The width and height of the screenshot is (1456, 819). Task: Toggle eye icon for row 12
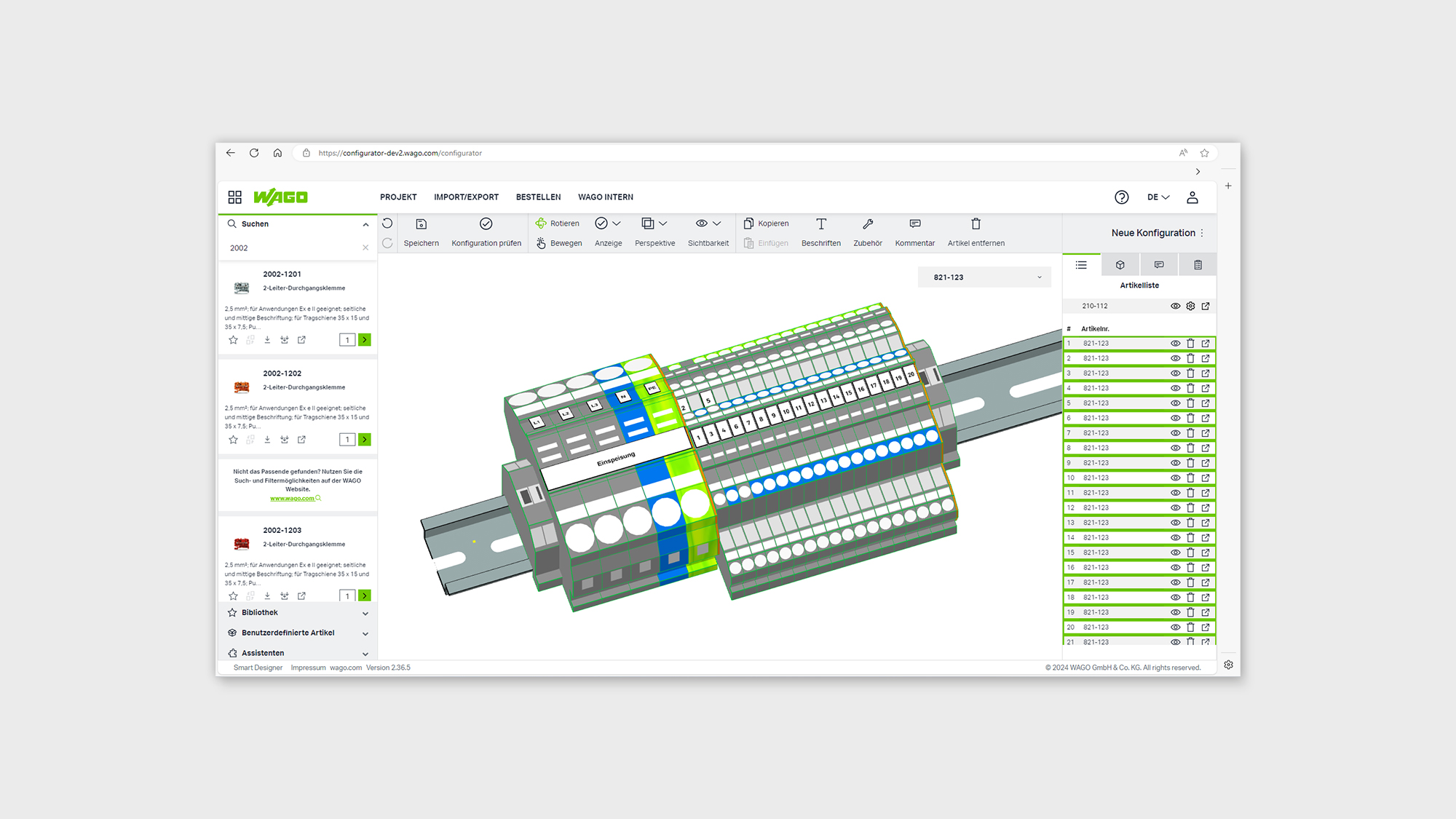click(1175, 508)
